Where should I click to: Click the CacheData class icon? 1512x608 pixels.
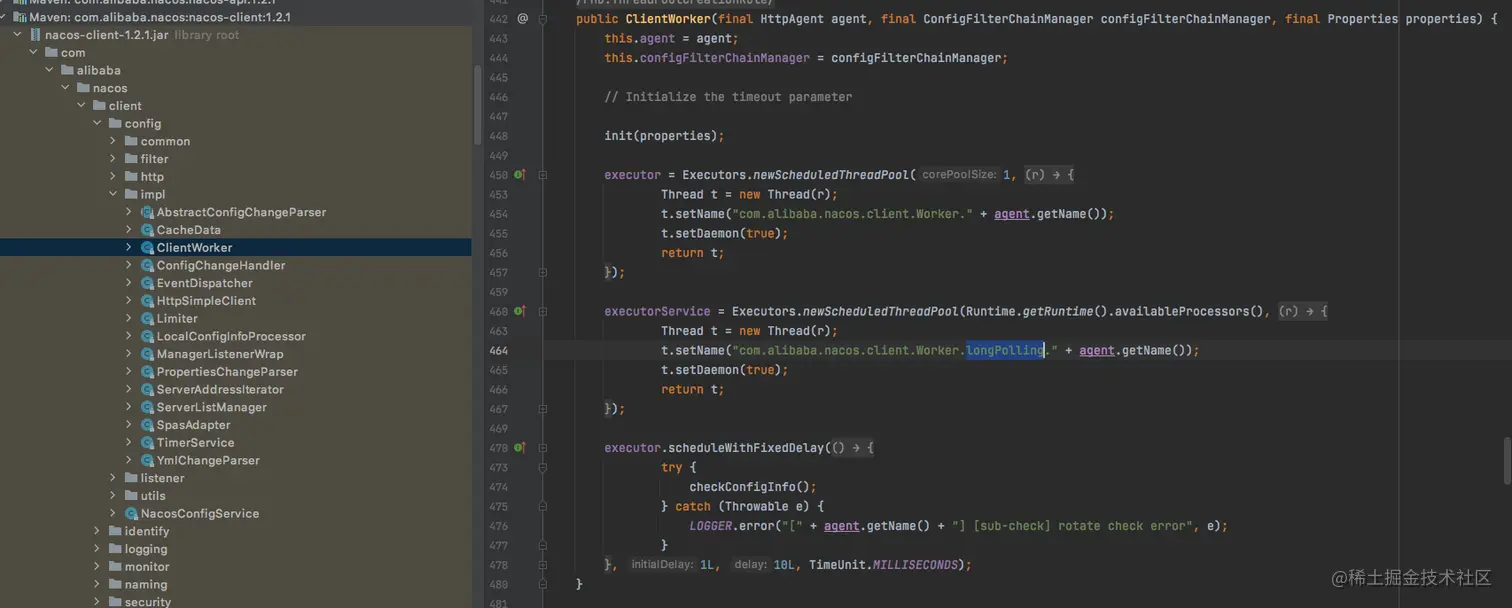pos(147,230)
